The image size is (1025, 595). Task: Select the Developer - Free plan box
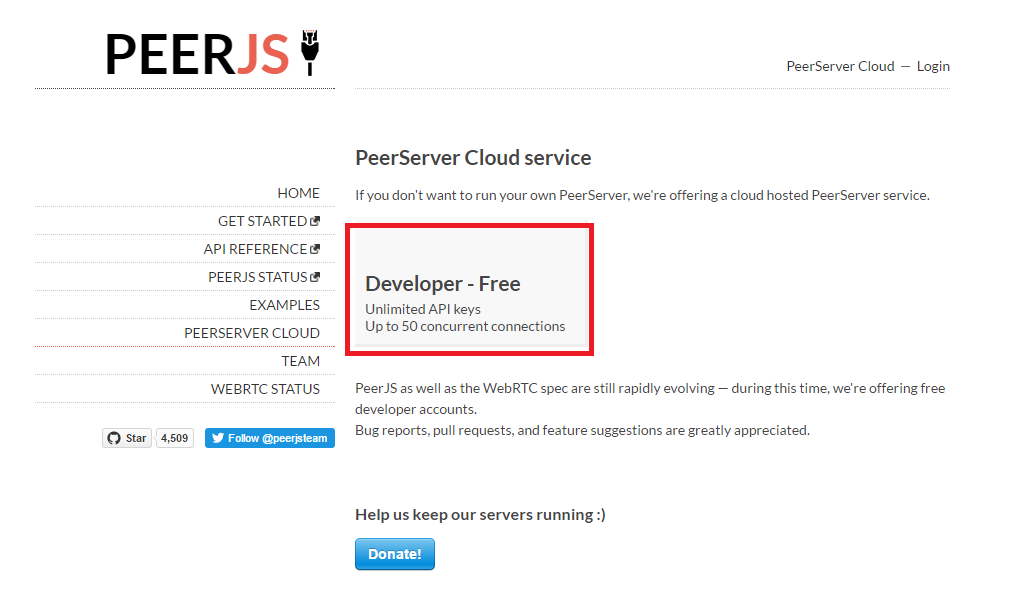(469, 289)
